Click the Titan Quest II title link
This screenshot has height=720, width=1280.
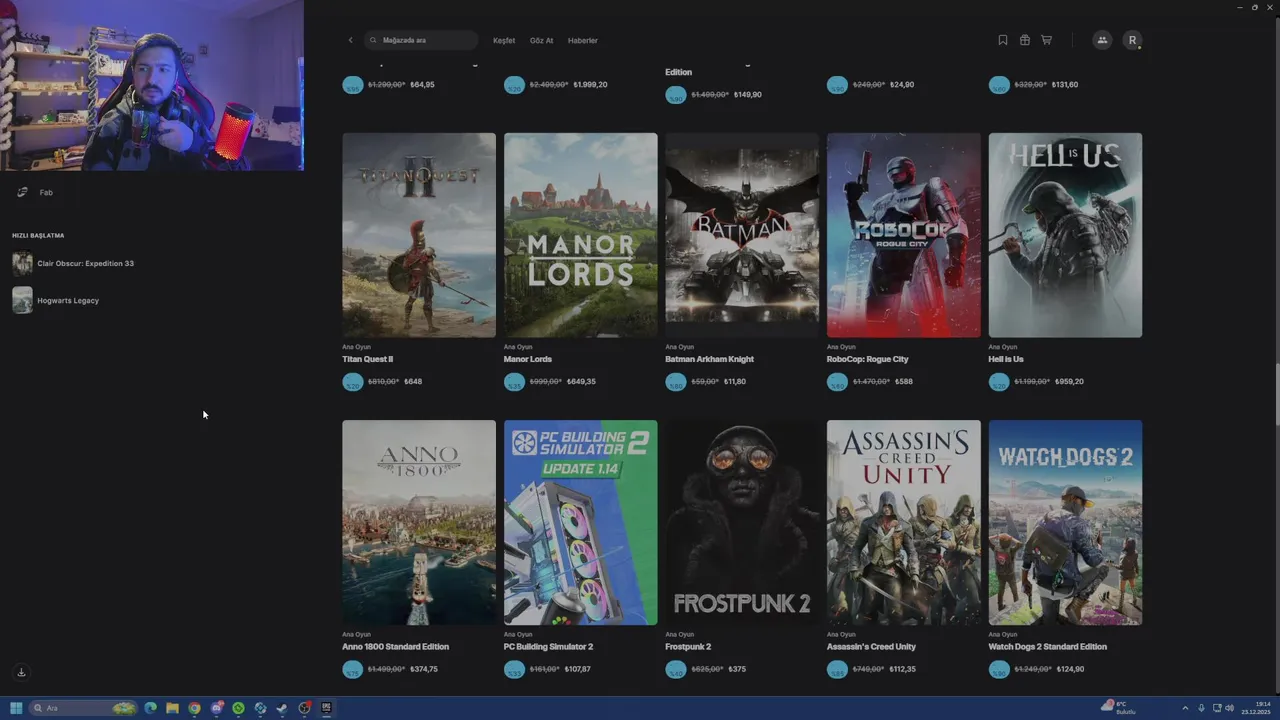(x=367, y=359)
